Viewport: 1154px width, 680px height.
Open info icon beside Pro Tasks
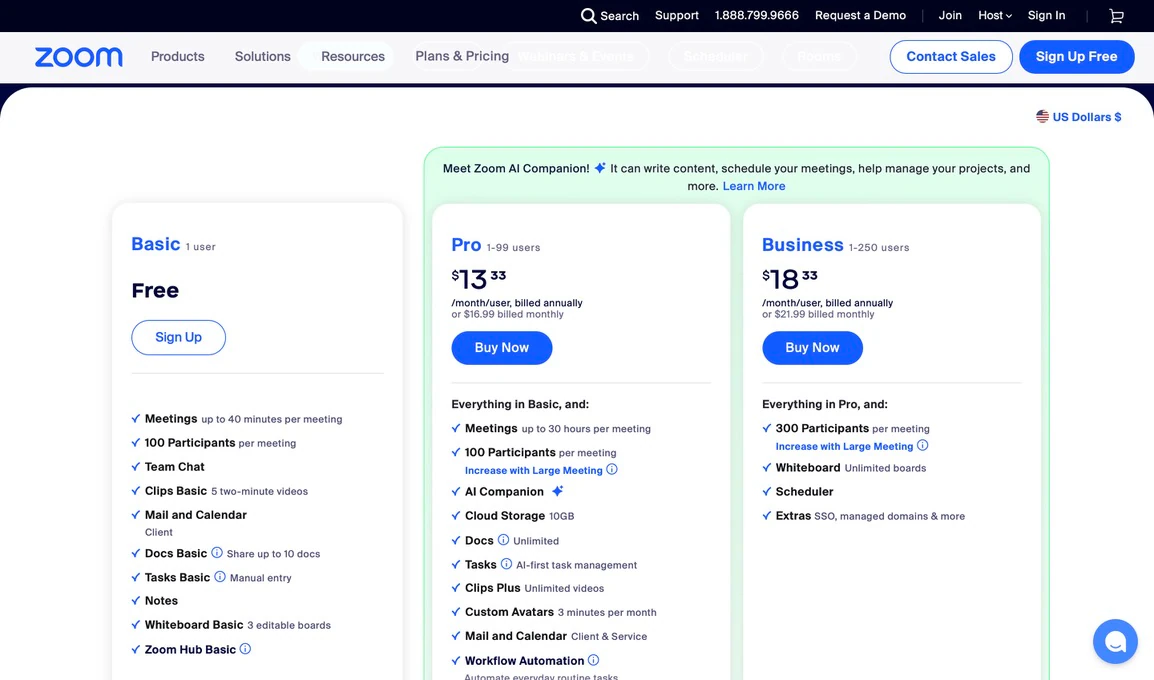(506, 564)
